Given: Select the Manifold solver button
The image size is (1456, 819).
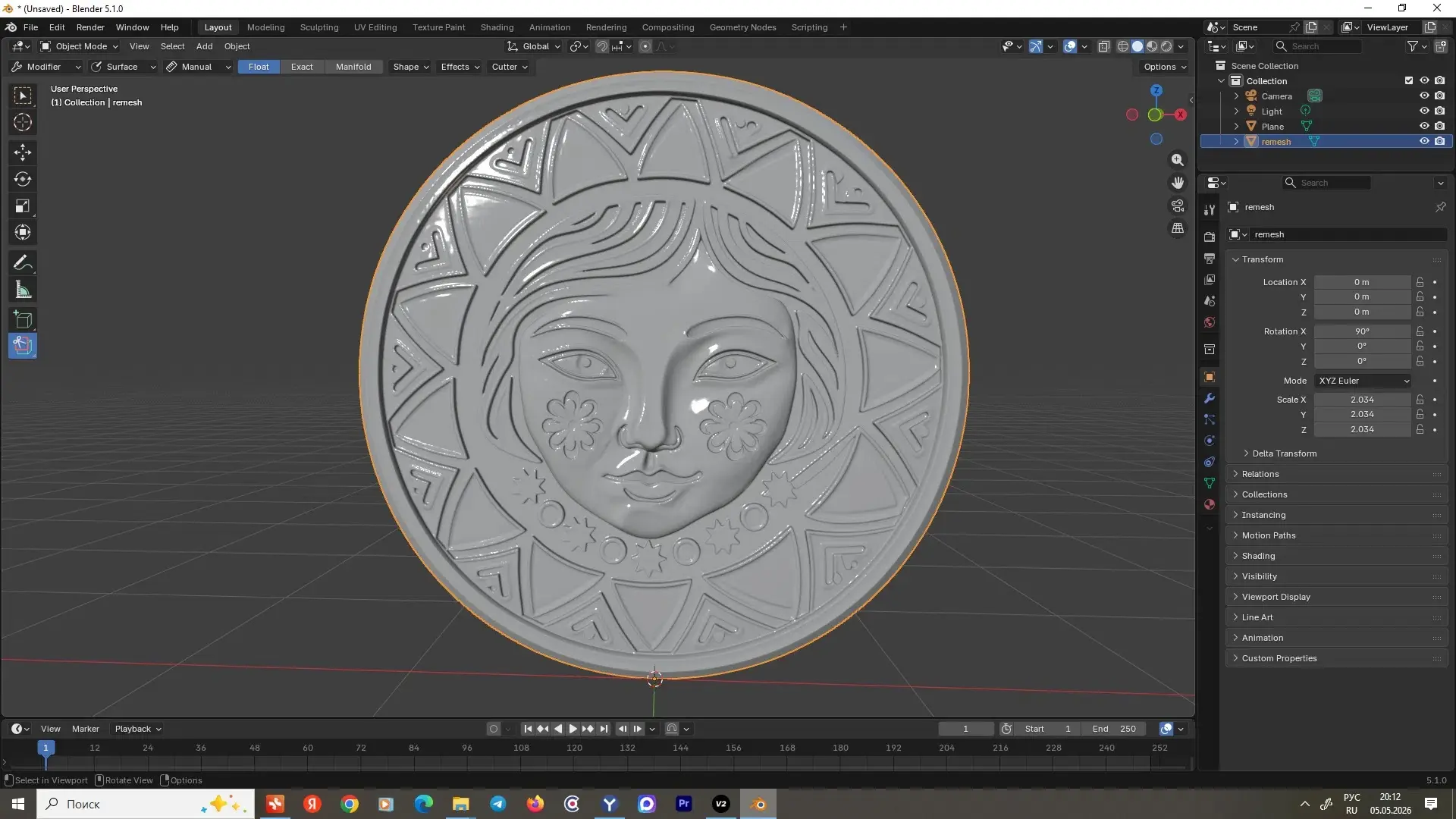Looking at the screenshot, I should [x=353, y=67].
